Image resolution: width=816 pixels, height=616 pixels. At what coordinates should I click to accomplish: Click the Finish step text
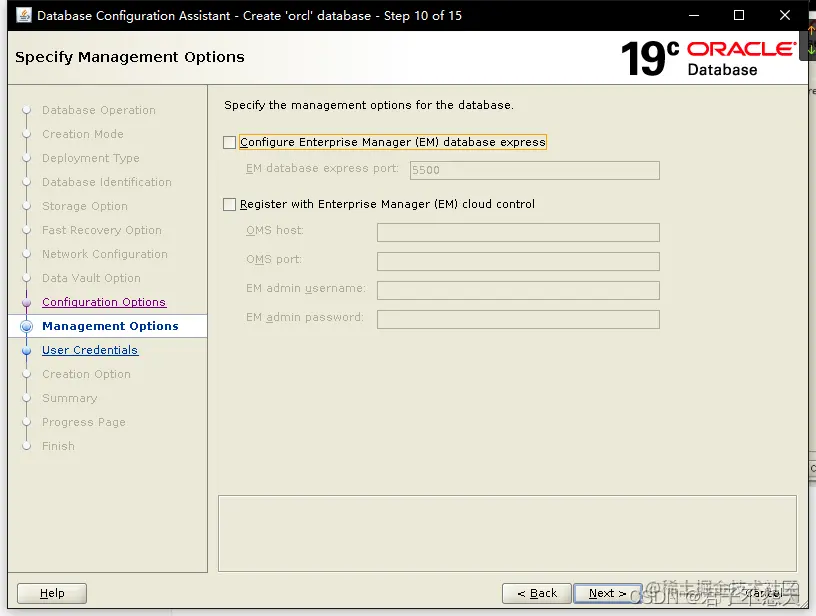(x=58, y=446)
